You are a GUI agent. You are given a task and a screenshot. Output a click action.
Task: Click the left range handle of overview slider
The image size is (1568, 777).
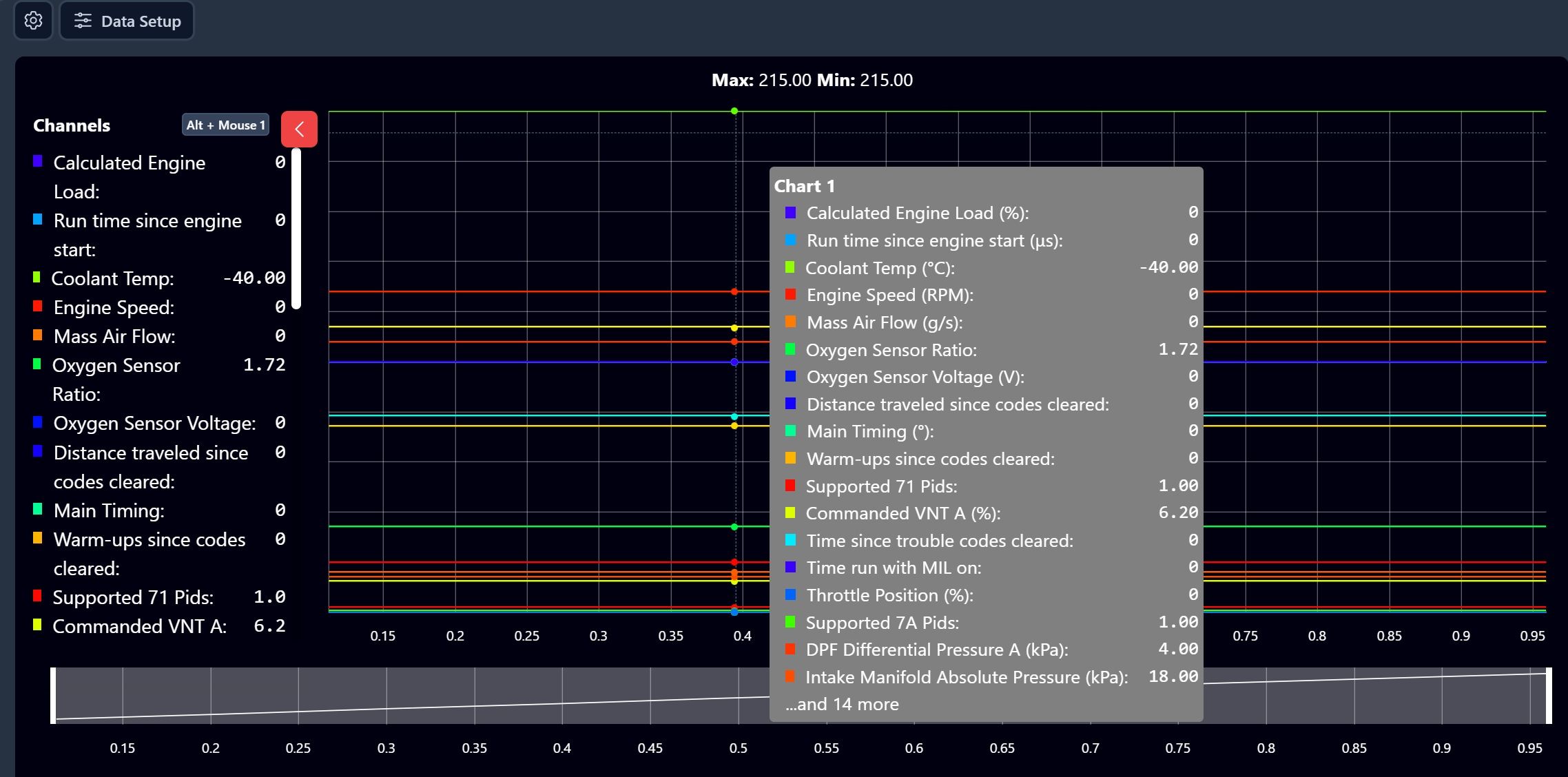click(53, 696)
